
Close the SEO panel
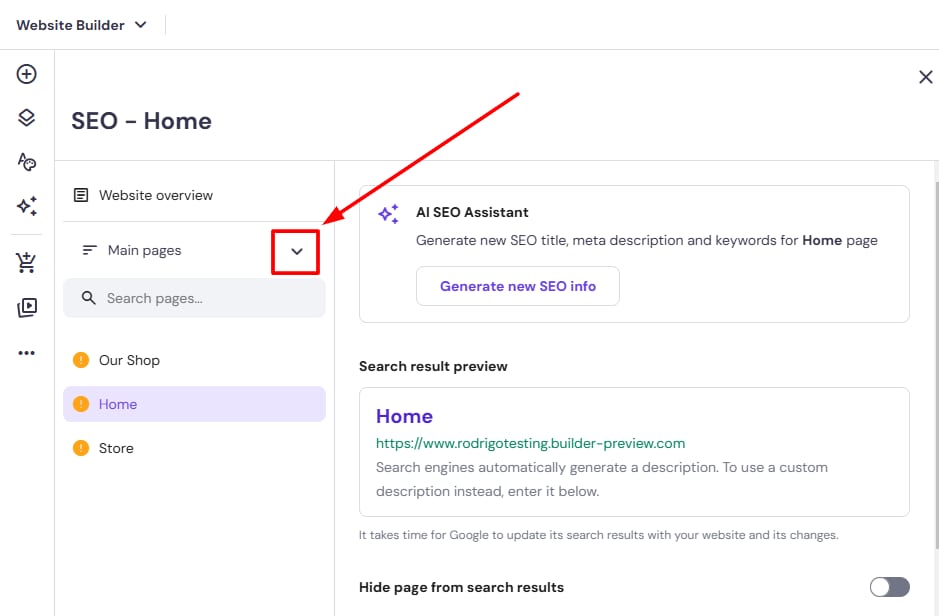tap(925, 77)
